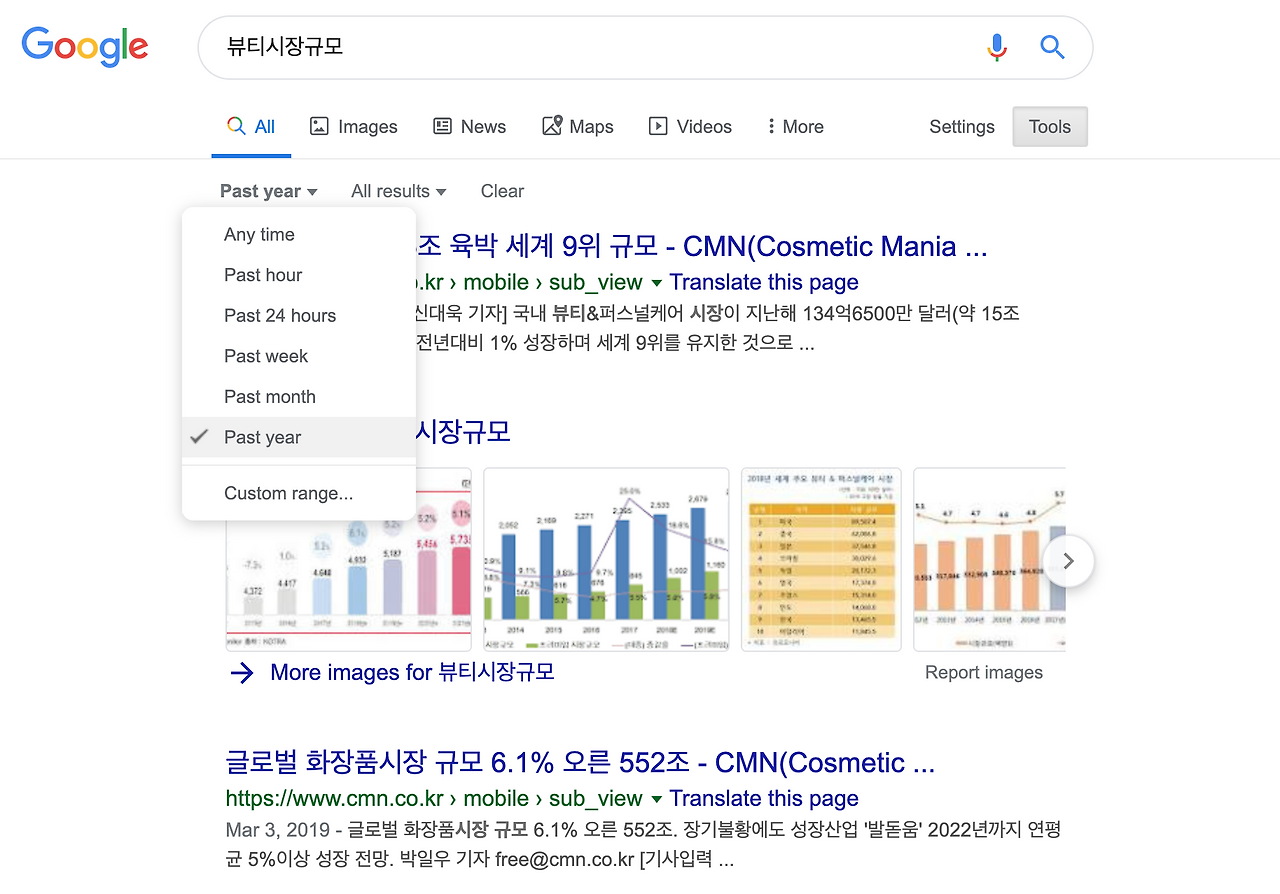Switch to the News tab
Screen dimensions: 1280x894
[x=469, y=127]
